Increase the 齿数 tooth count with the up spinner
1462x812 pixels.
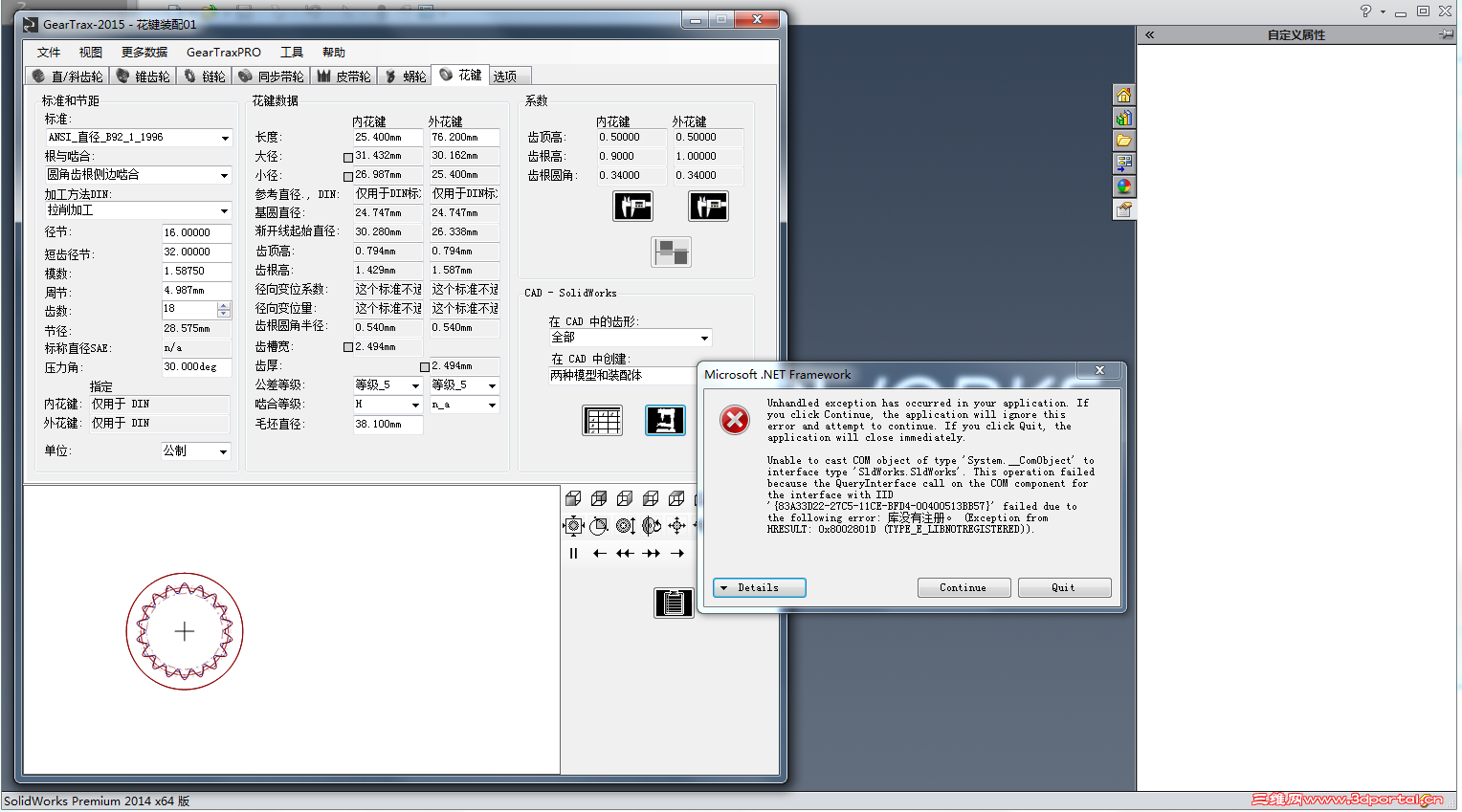pos(224,306)
